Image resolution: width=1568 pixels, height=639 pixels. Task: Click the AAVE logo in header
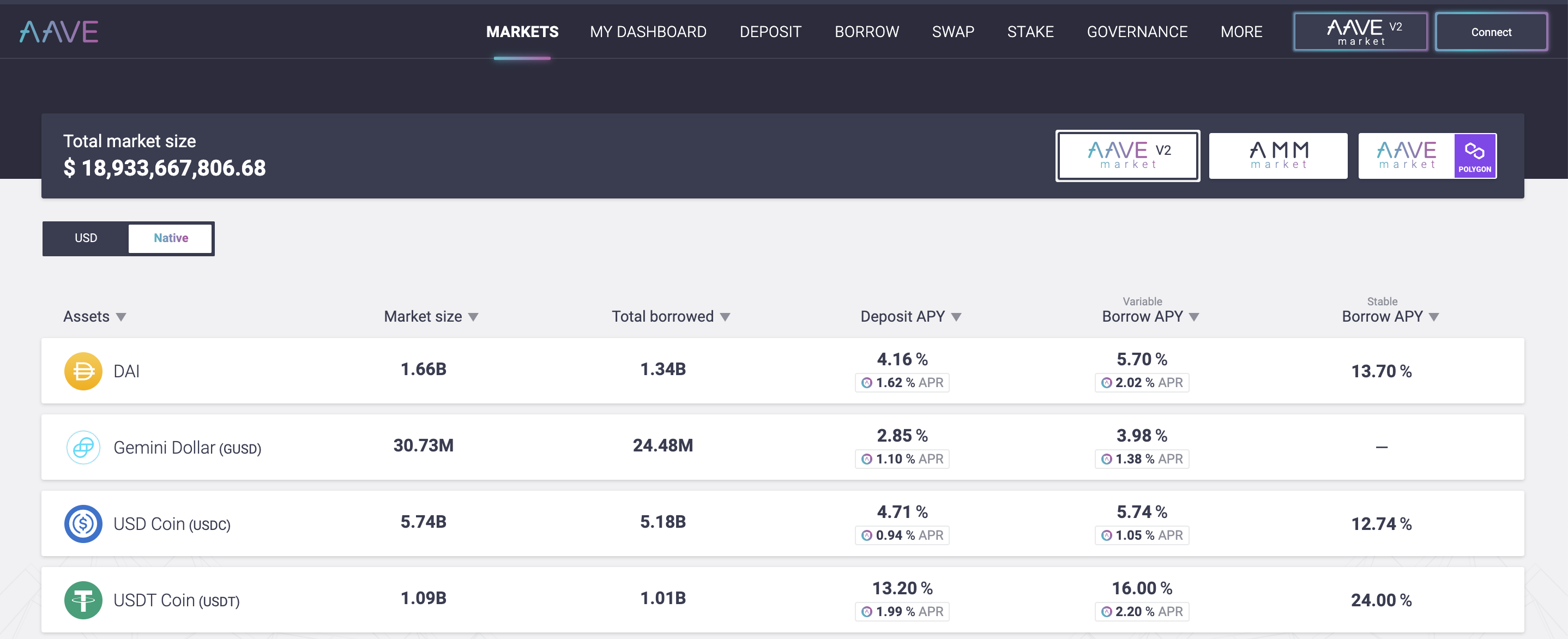coord(59,32)
